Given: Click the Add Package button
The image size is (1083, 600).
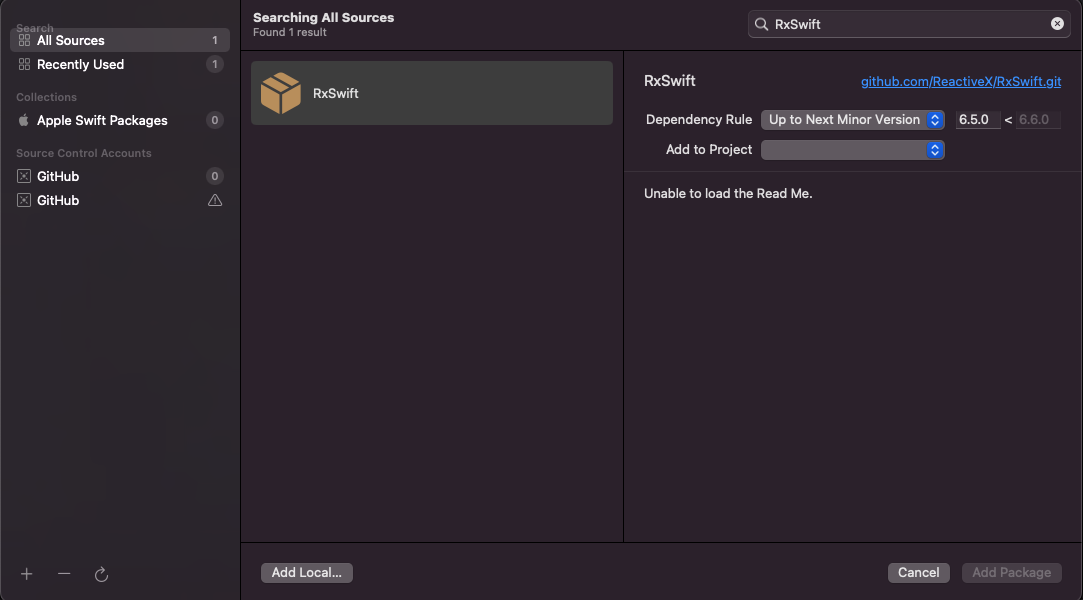Looking at the screenshot, I should click(x=1011, y=573).
